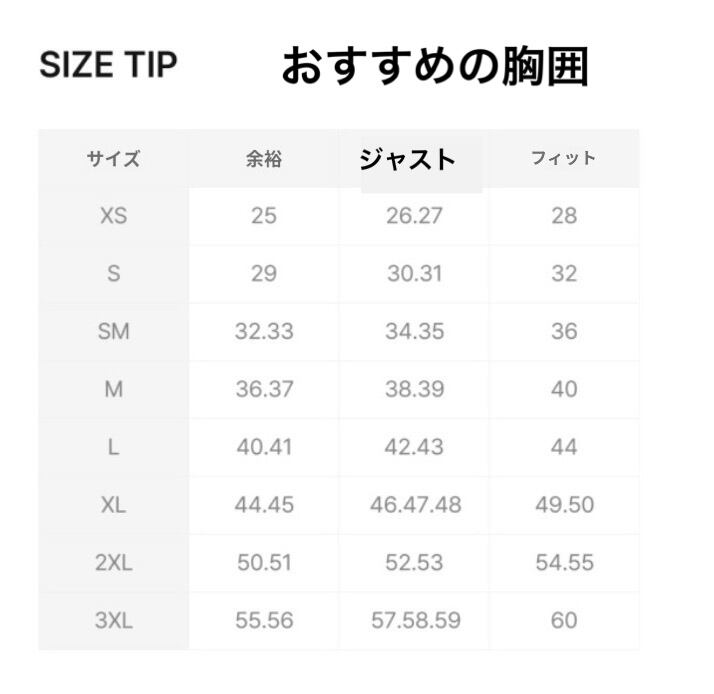Click the おすすめの胸囲 title text

[x=434, y=67]
